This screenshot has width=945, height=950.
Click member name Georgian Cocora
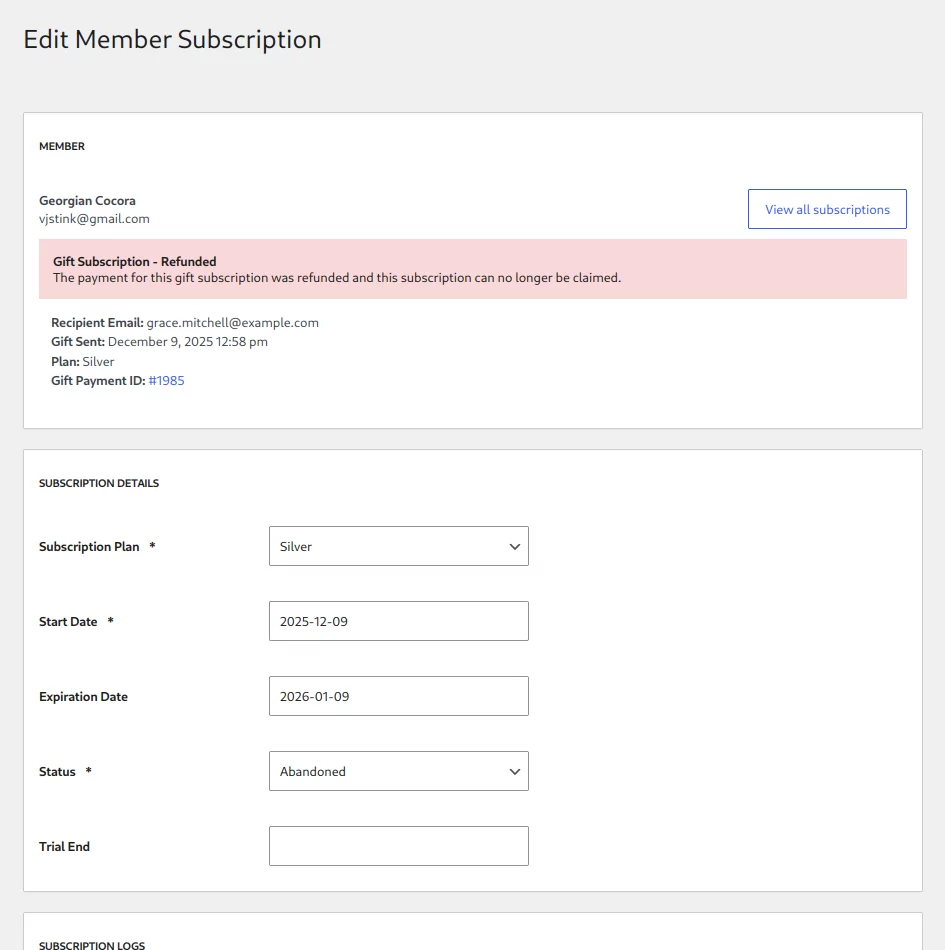[87, 201]
